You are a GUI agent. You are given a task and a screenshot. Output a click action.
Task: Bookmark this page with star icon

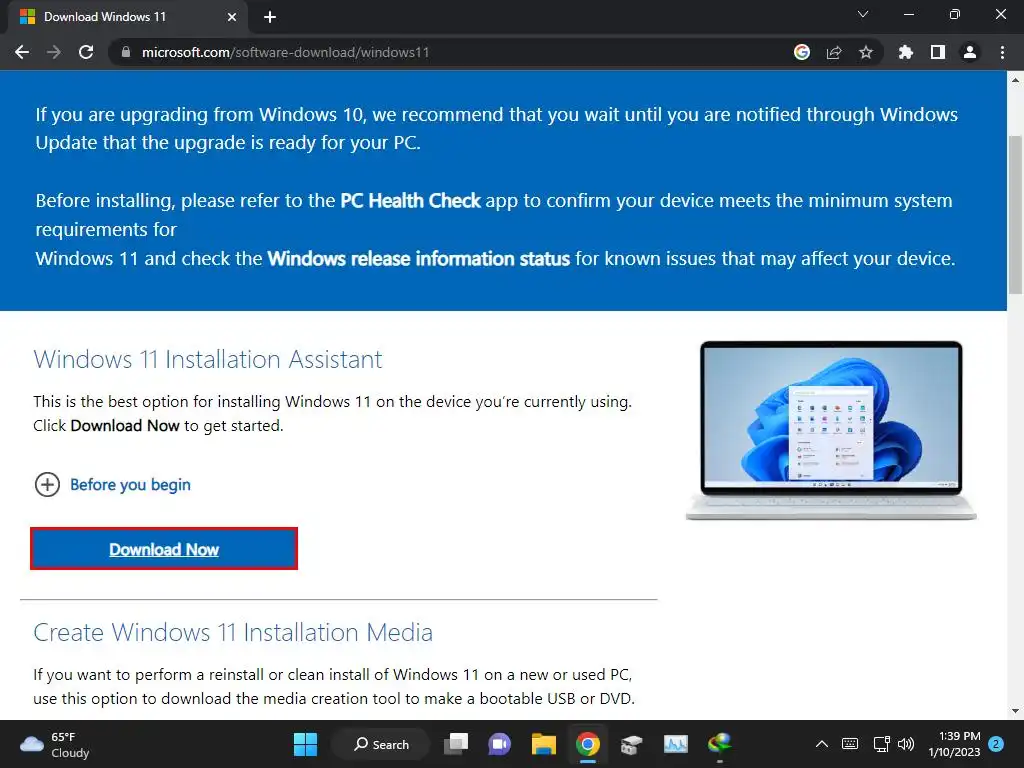(x=866, y=52)
